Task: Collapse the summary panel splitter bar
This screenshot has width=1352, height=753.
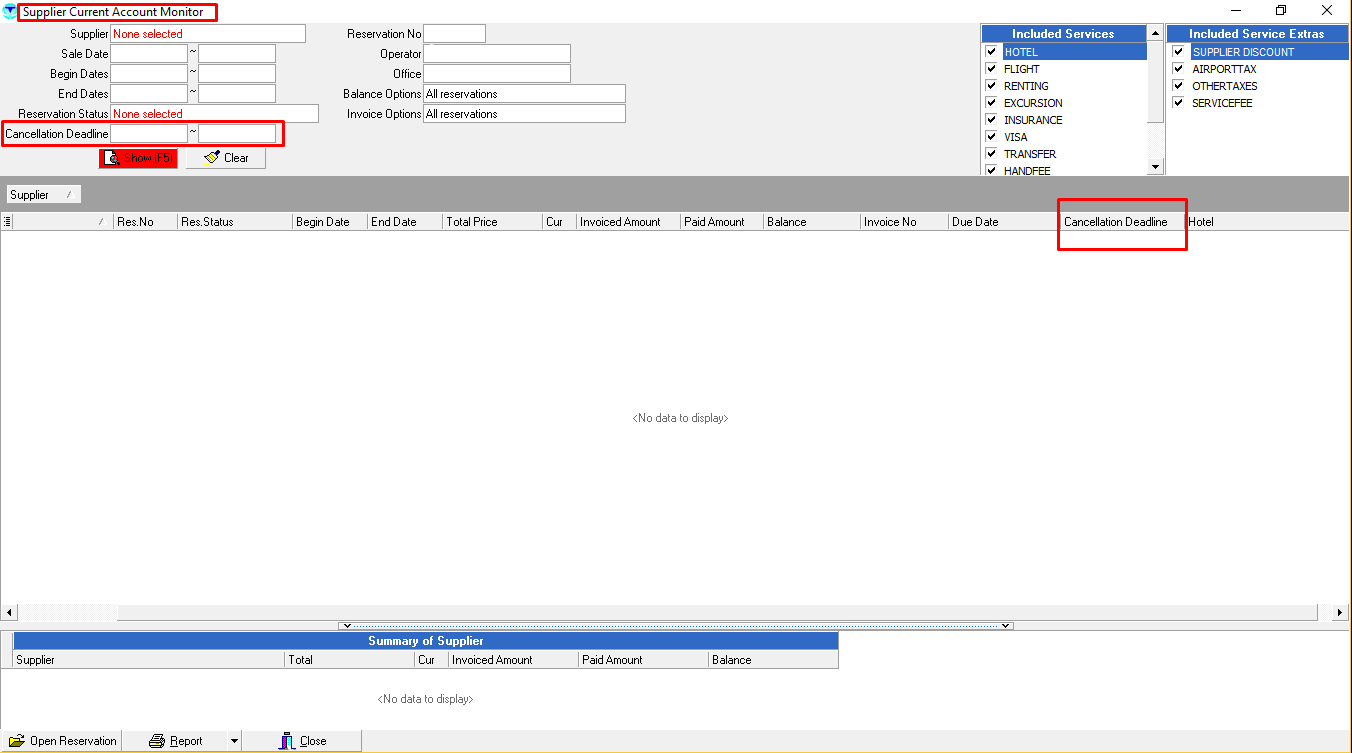Action: [x=676, y=626]
